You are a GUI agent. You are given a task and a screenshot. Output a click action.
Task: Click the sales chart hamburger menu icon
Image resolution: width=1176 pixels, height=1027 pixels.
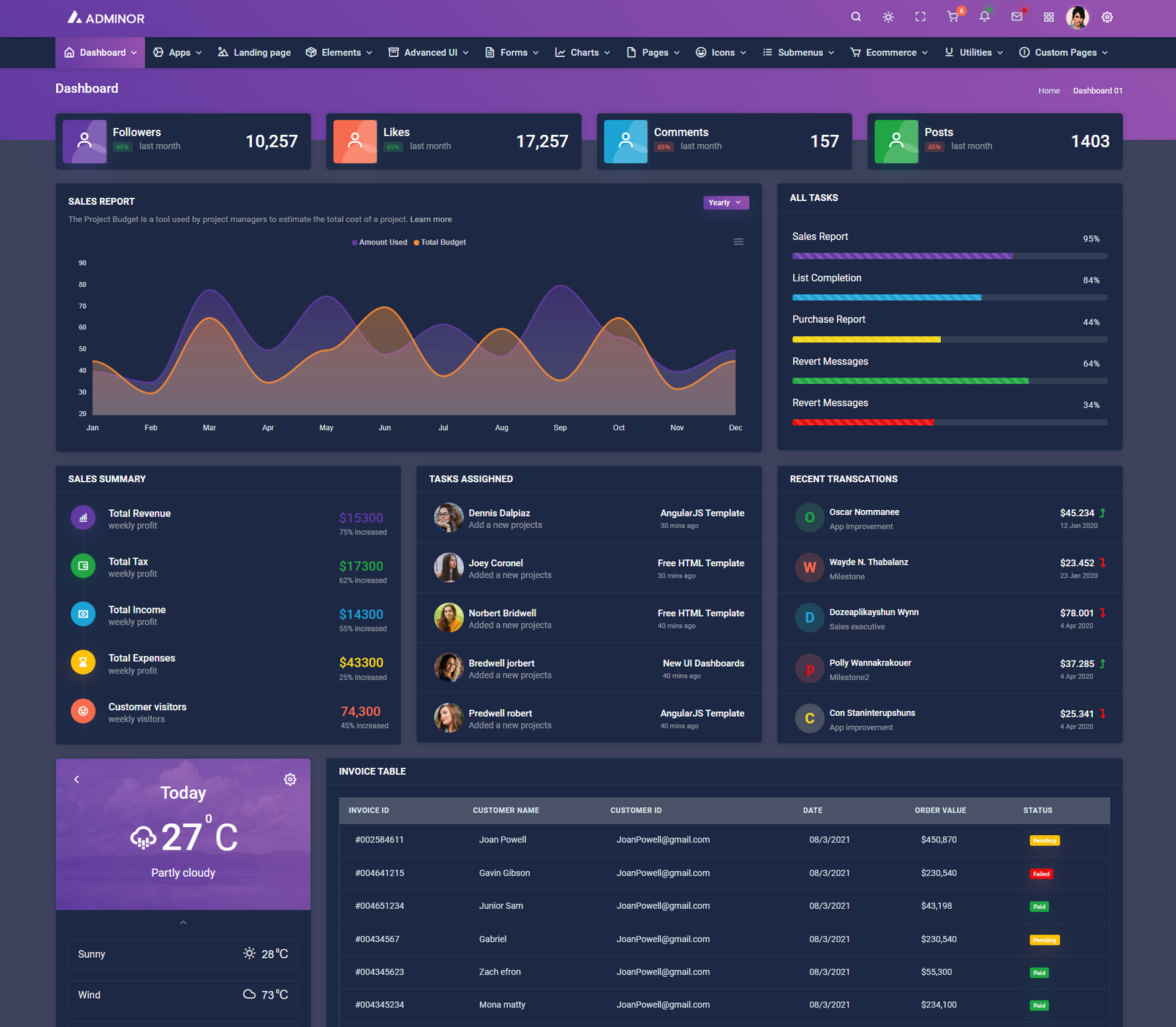[x=738, y=242]
